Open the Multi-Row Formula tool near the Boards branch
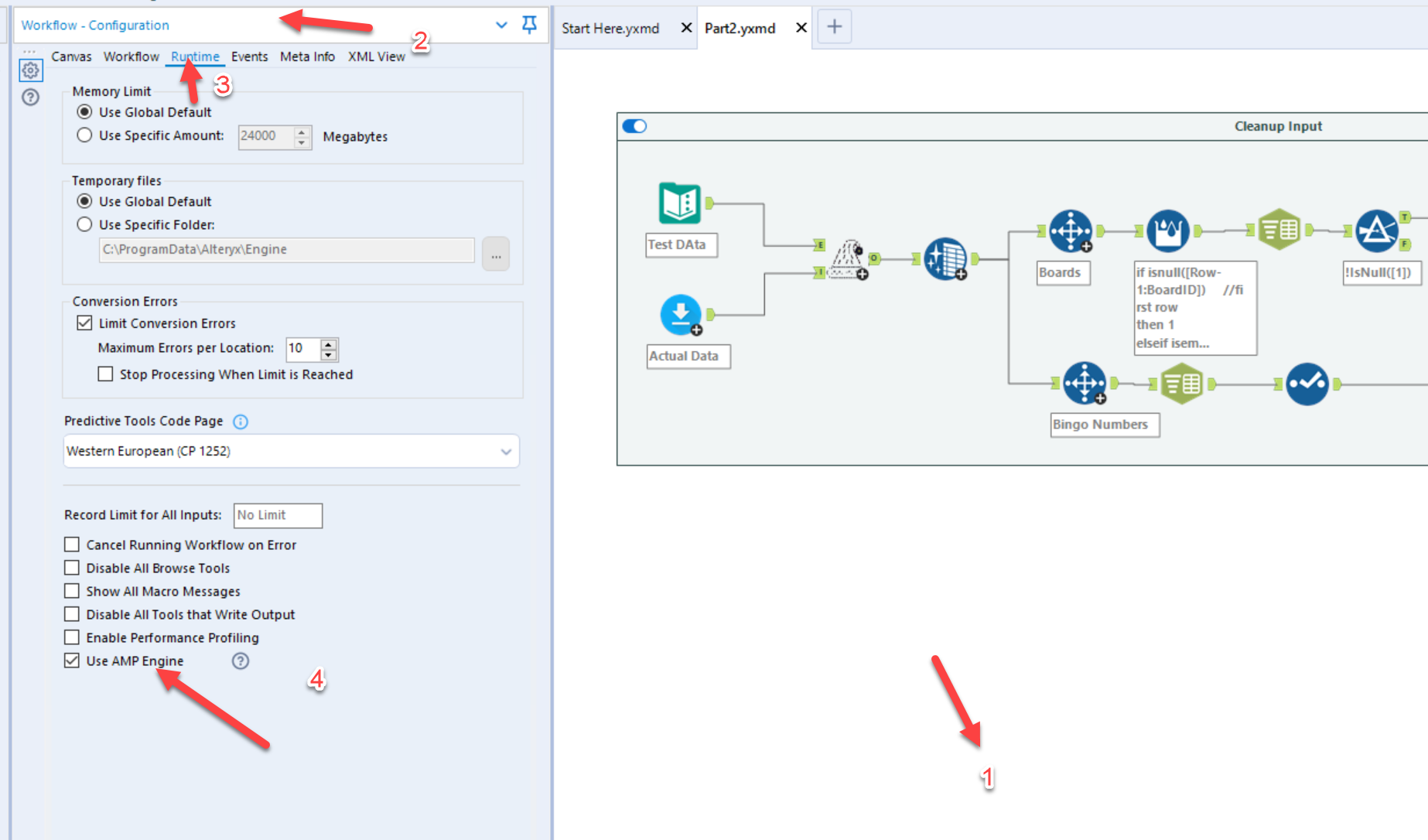This screenshot has height=840, width=1428. [1168, 230]
